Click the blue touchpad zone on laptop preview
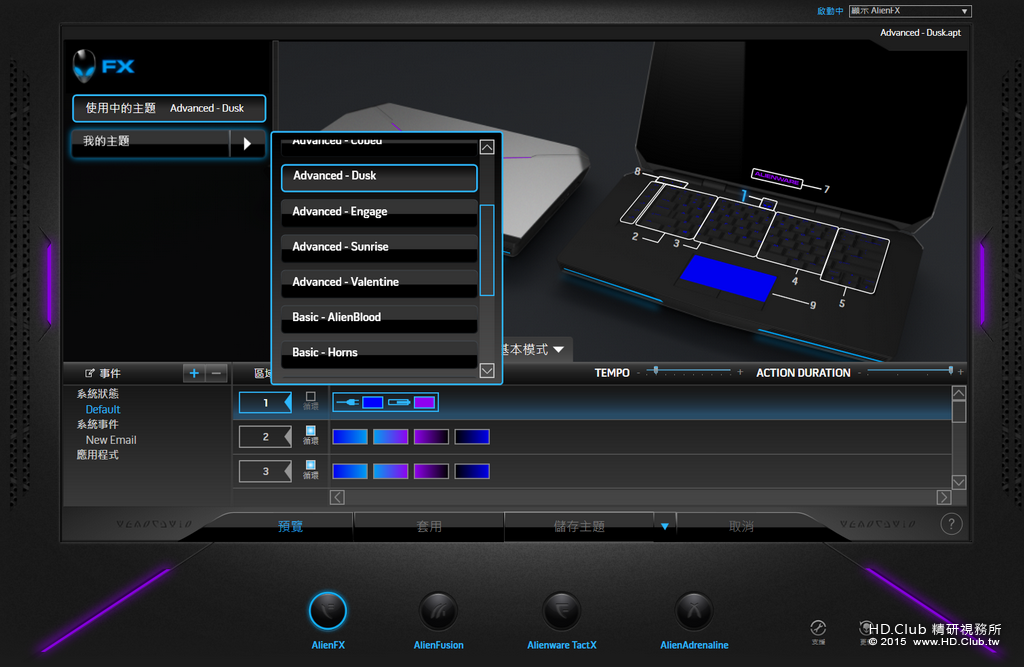Image resolution: width=1024 pixels, height=667 pixels. point(728,278)
